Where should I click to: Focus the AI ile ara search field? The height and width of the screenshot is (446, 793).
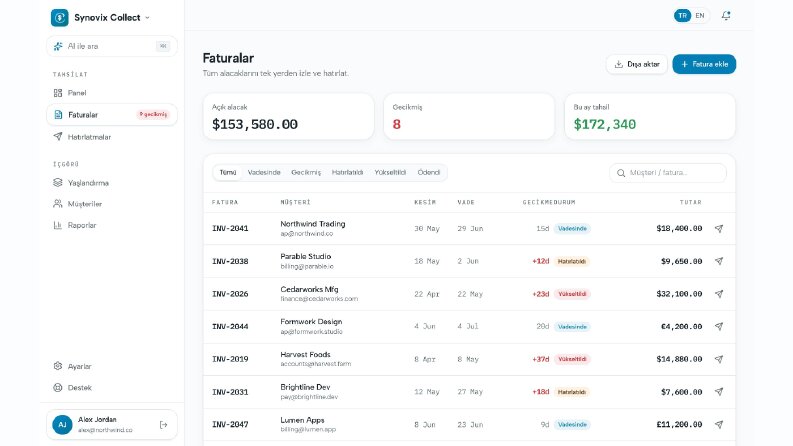[x=112, y=46]
